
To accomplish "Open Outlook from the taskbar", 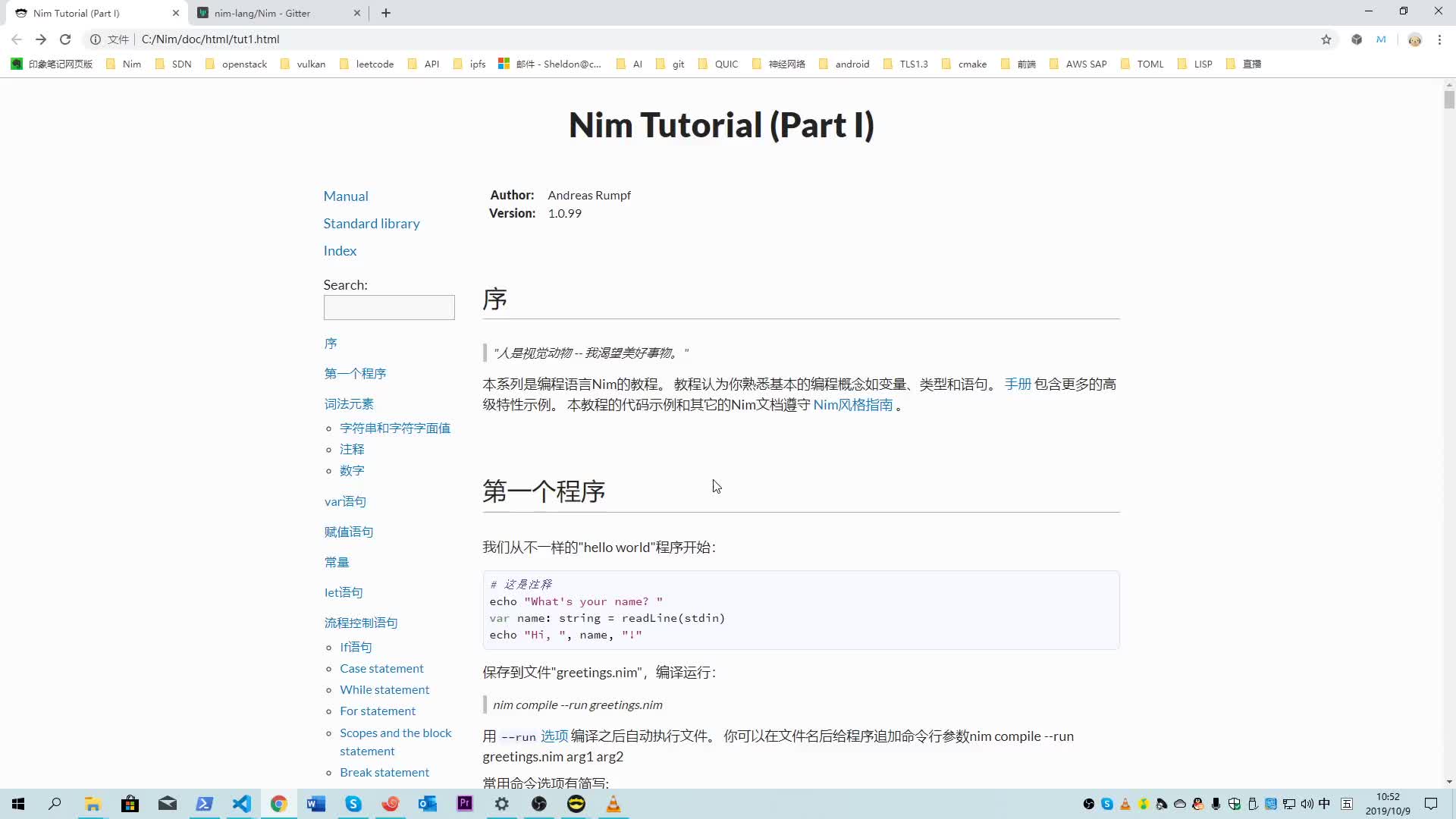I will [427, 804].
